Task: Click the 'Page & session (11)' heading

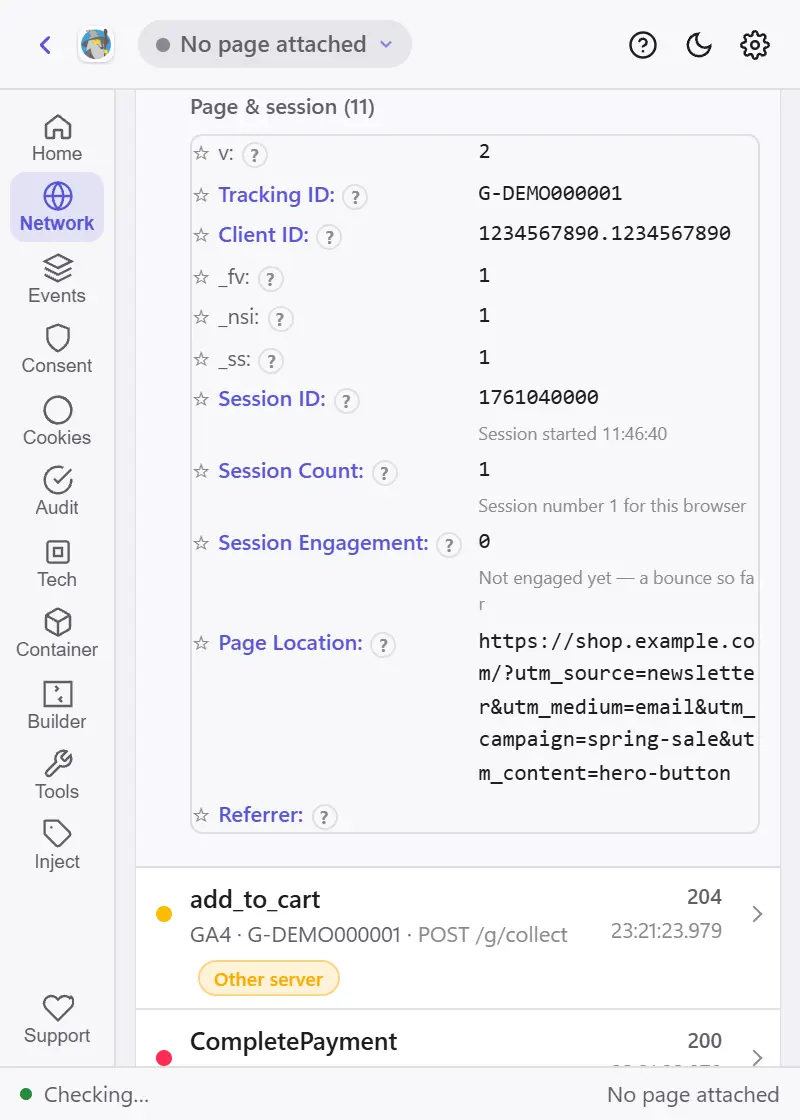Action: [282, 107]
